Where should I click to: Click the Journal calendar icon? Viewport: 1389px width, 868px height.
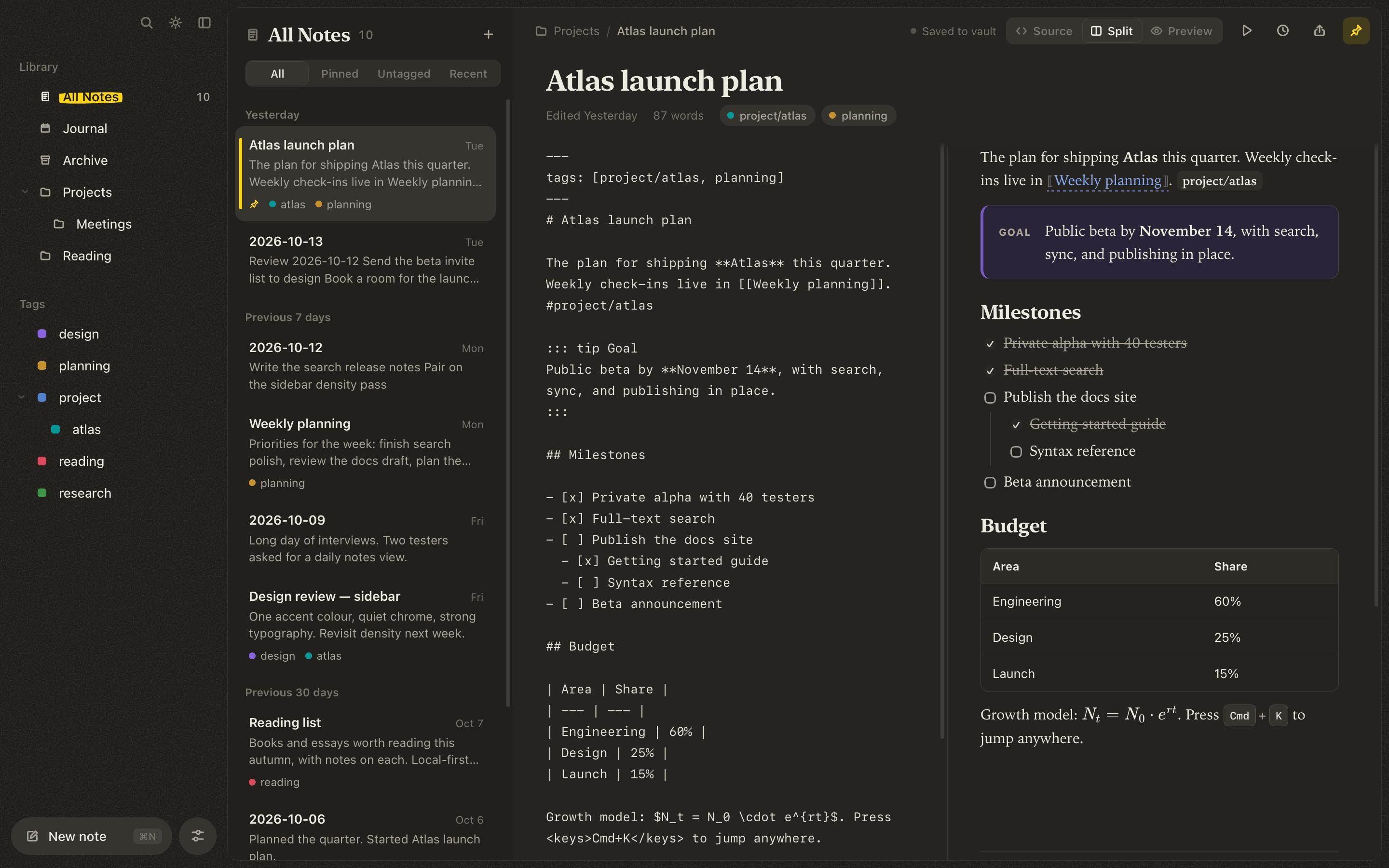(45, 128)
